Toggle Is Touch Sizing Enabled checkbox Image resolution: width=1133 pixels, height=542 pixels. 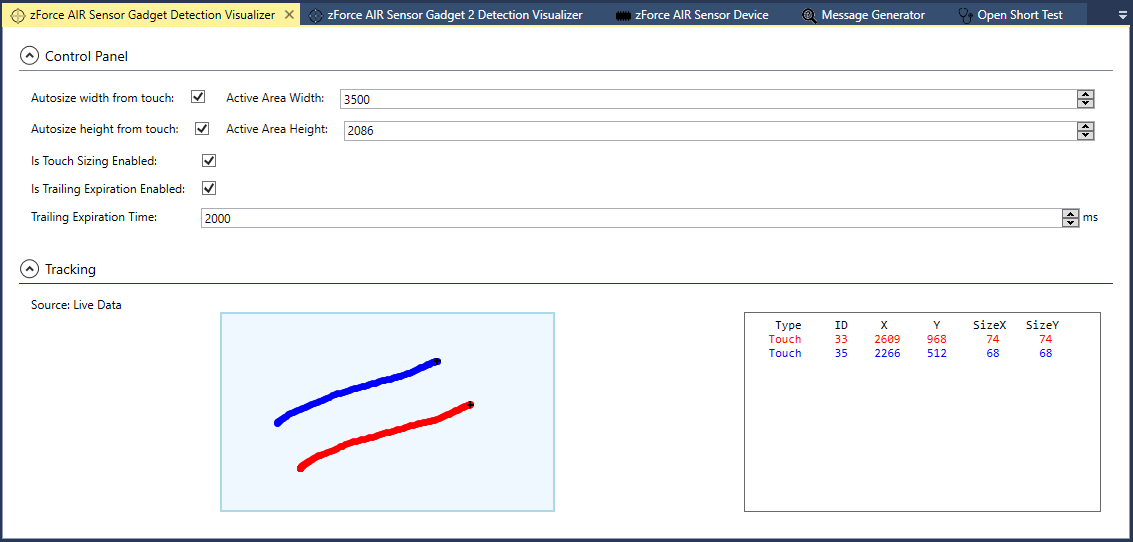click(209, 160)
